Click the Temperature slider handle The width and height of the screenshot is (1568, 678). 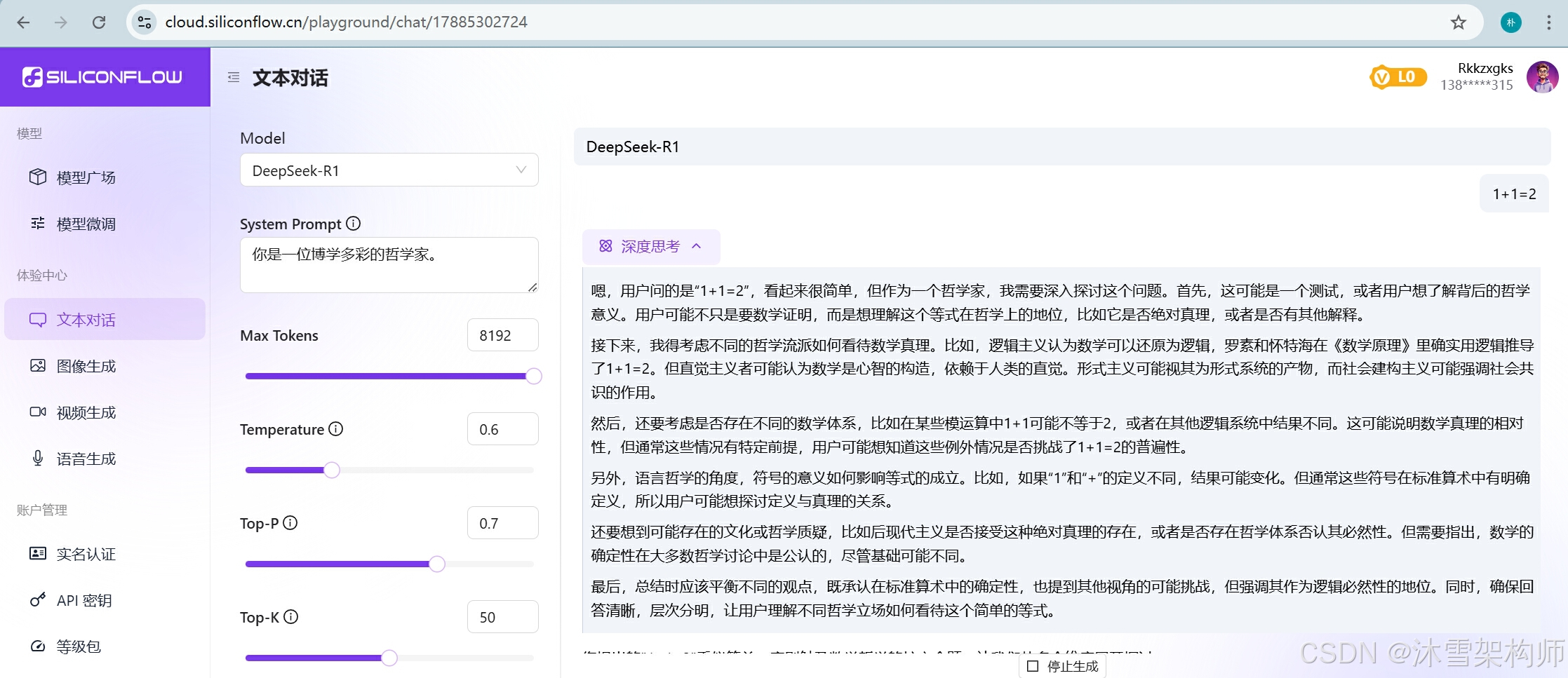click(332, 470)
